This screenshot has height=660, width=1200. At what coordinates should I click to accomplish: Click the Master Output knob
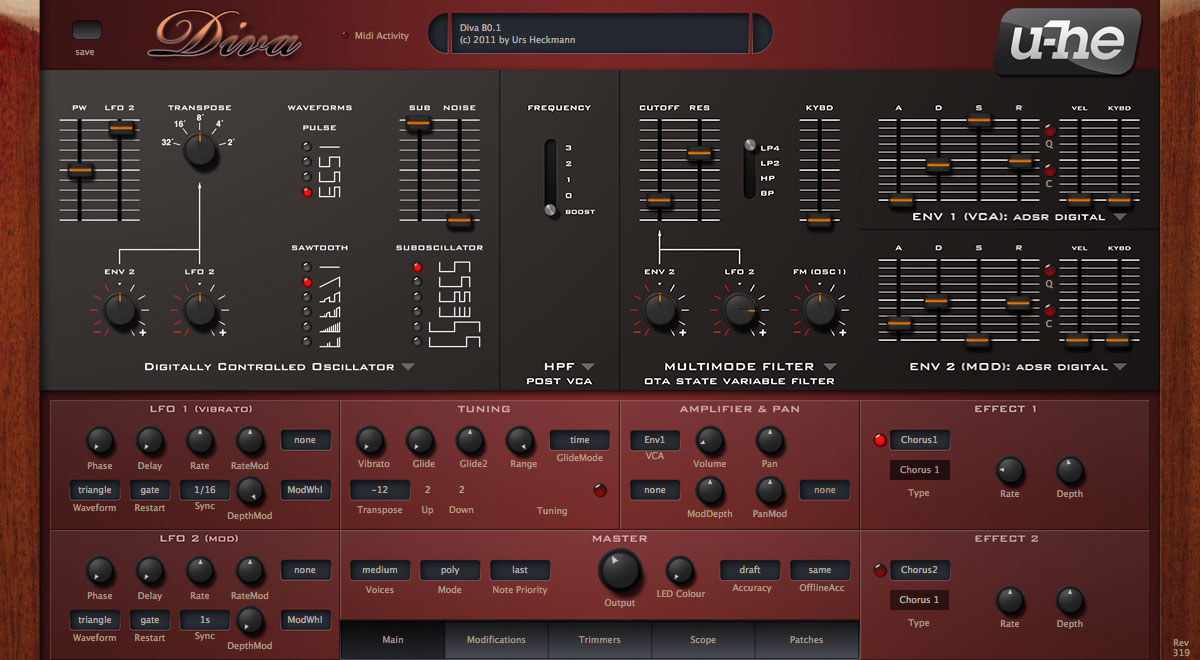[620, 571]
